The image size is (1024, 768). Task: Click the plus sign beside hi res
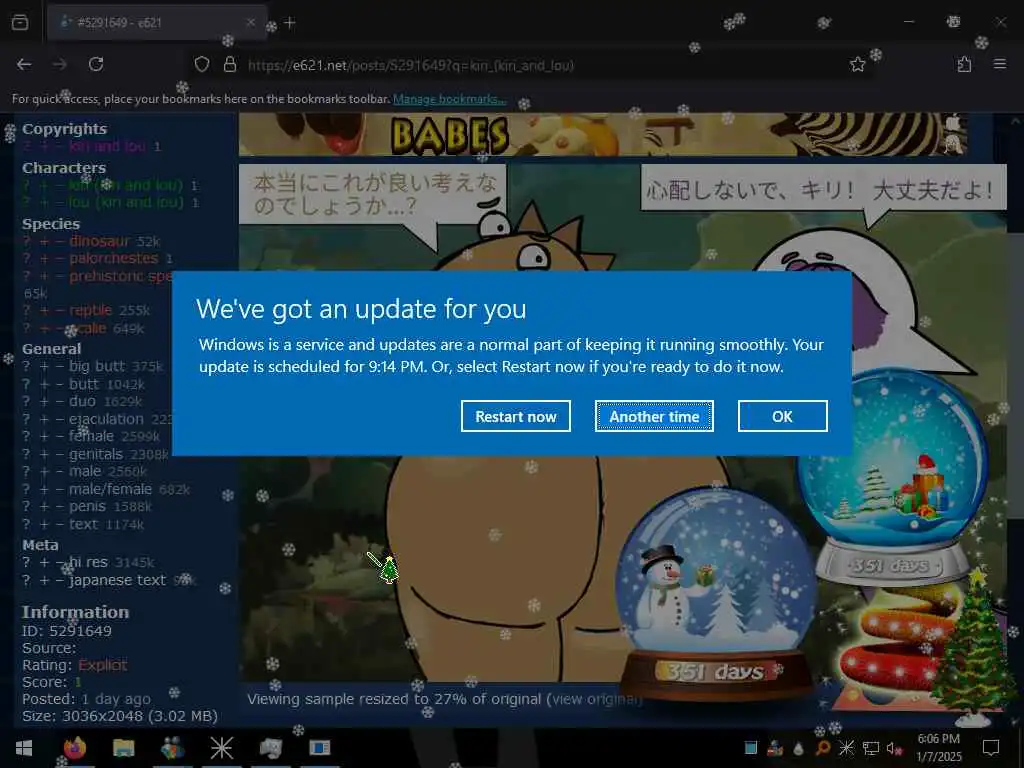point(44,562)
